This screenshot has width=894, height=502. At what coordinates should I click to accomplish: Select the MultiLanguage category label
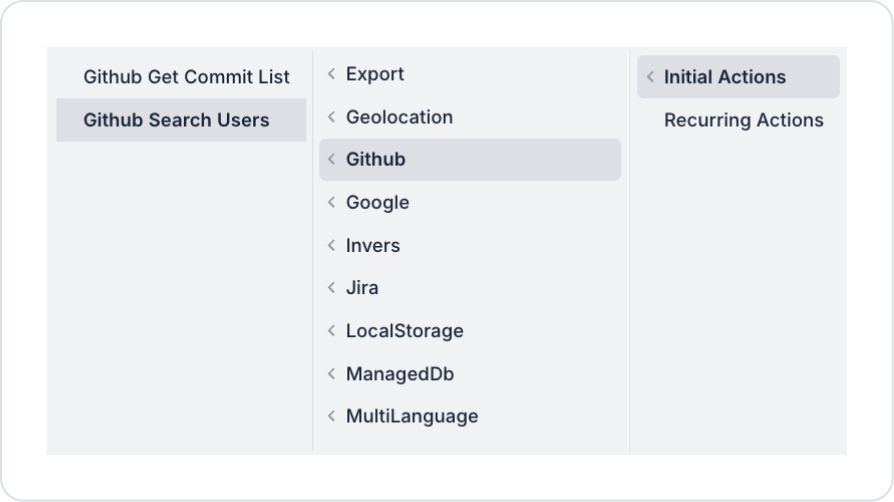[x=412, y=417]
